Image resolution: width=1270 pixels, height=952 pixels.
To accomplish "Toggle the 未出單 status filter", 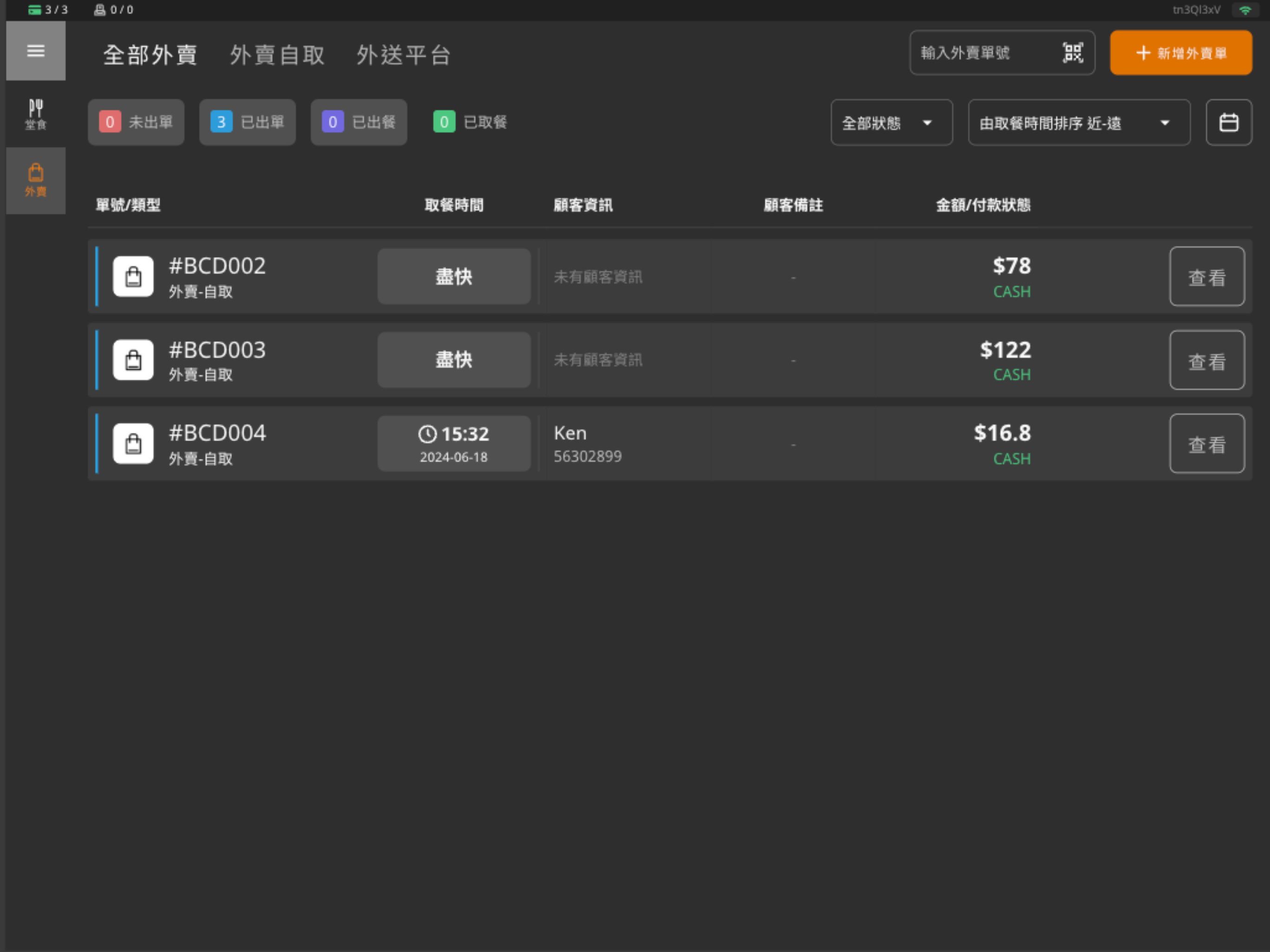I will pos(136,122).
